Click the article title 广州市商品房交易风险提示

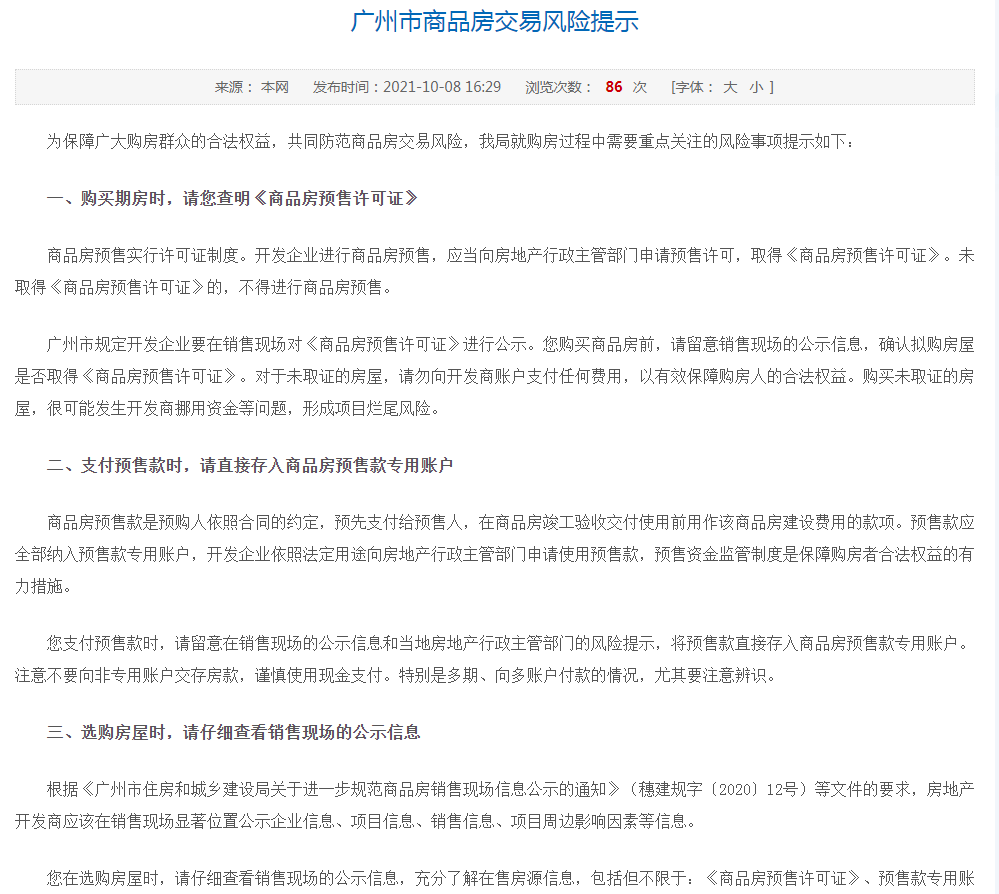click(x=494, y=22)
